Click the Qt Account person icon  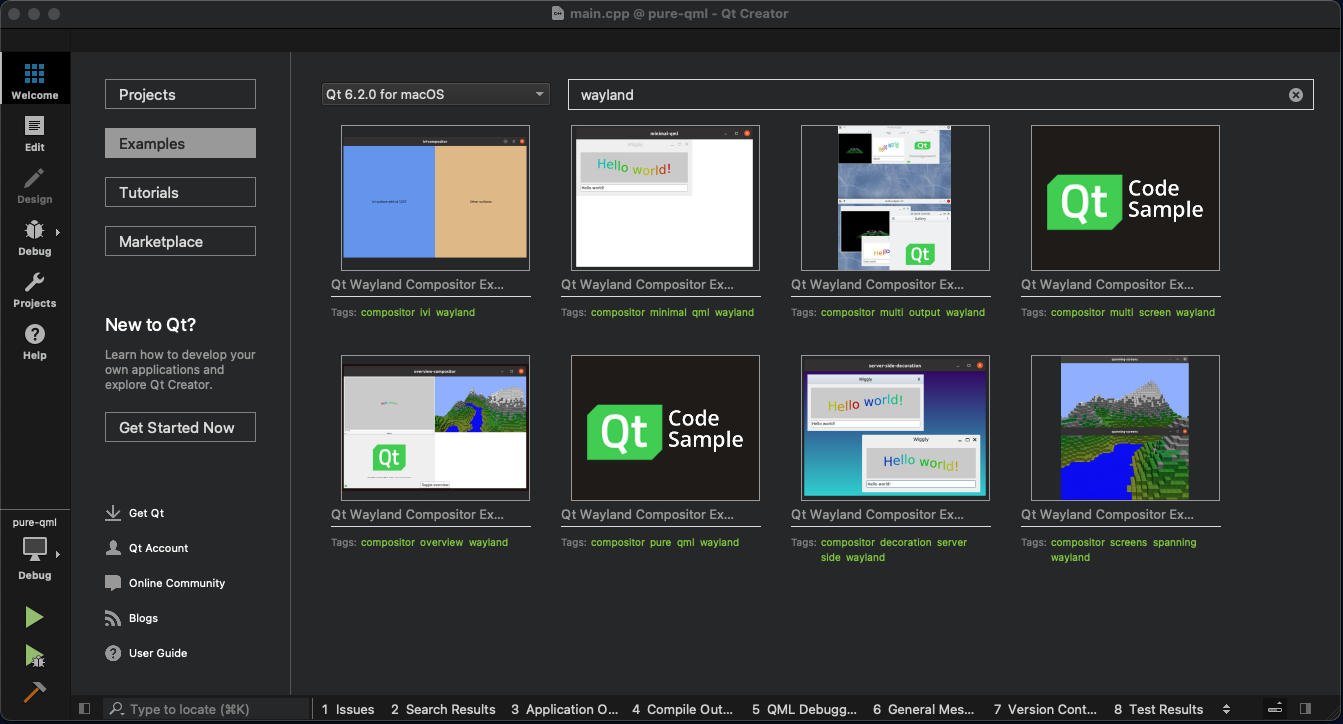tap(113, 548)
